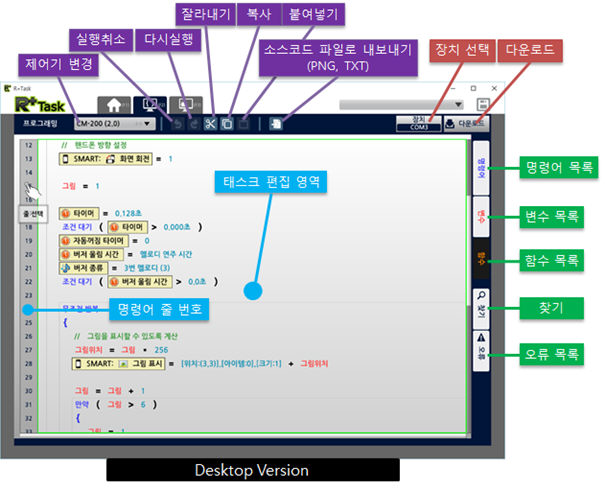Open the 명령어 command list side tab
Screen dimensions: 605x489
(479, 167)
